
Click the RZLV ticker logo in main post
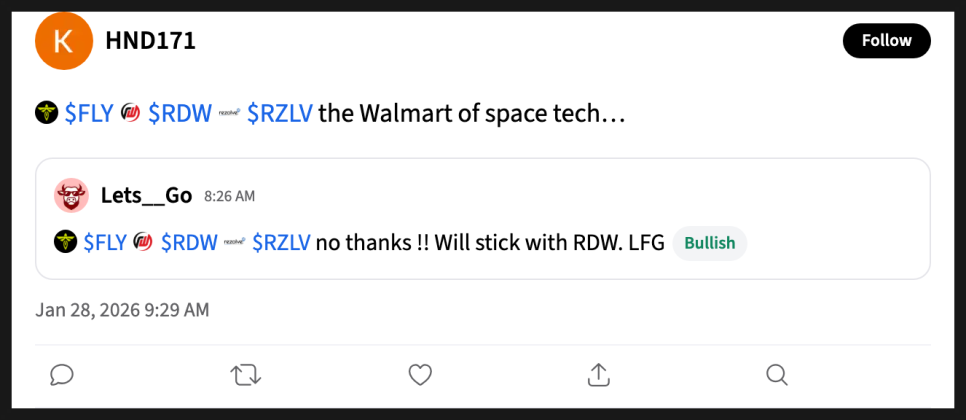[x=229, y=113]
